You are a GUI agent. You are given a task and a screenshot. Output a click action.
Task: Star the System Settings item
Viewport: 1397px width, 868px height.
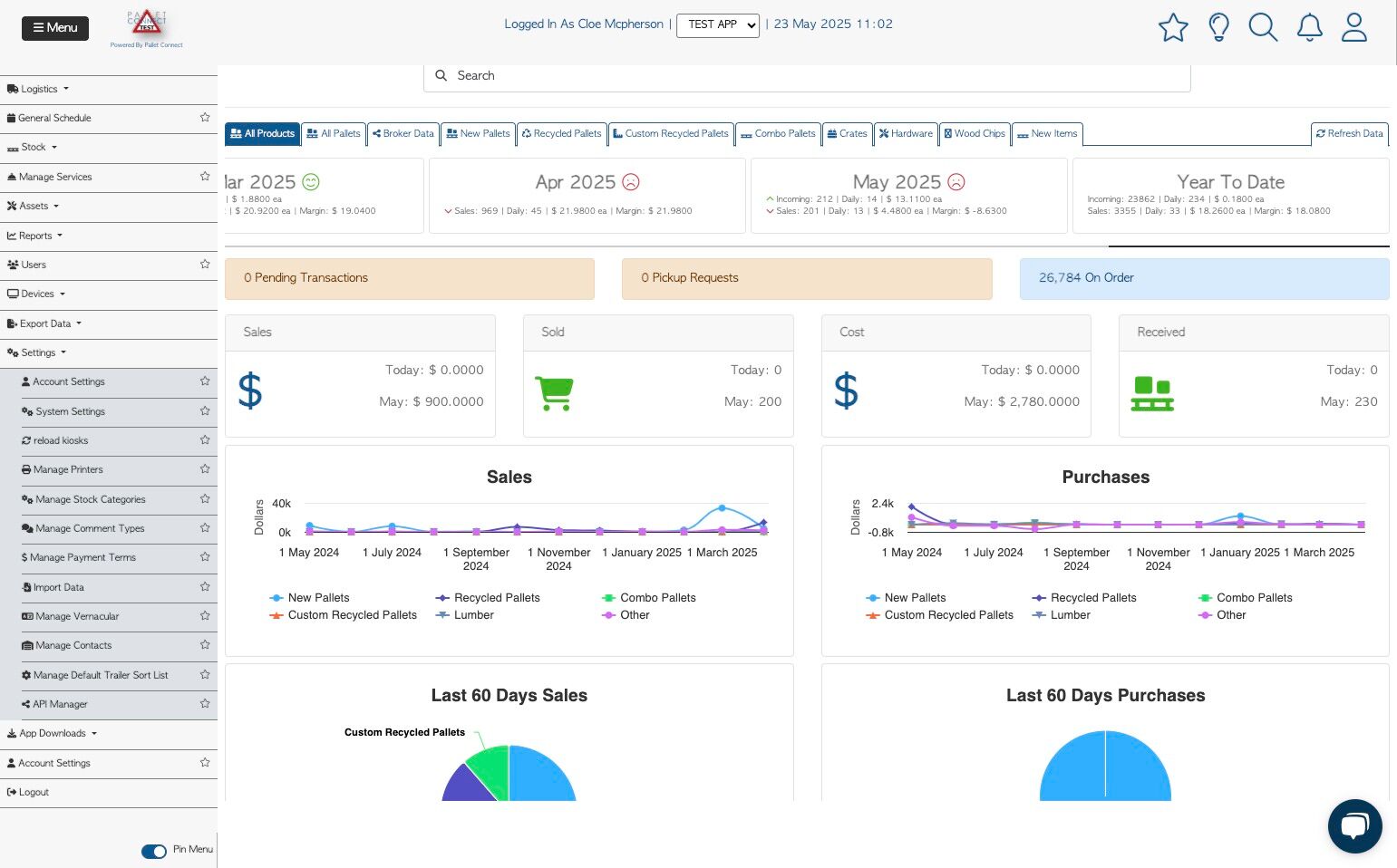(x=205, y=411)
